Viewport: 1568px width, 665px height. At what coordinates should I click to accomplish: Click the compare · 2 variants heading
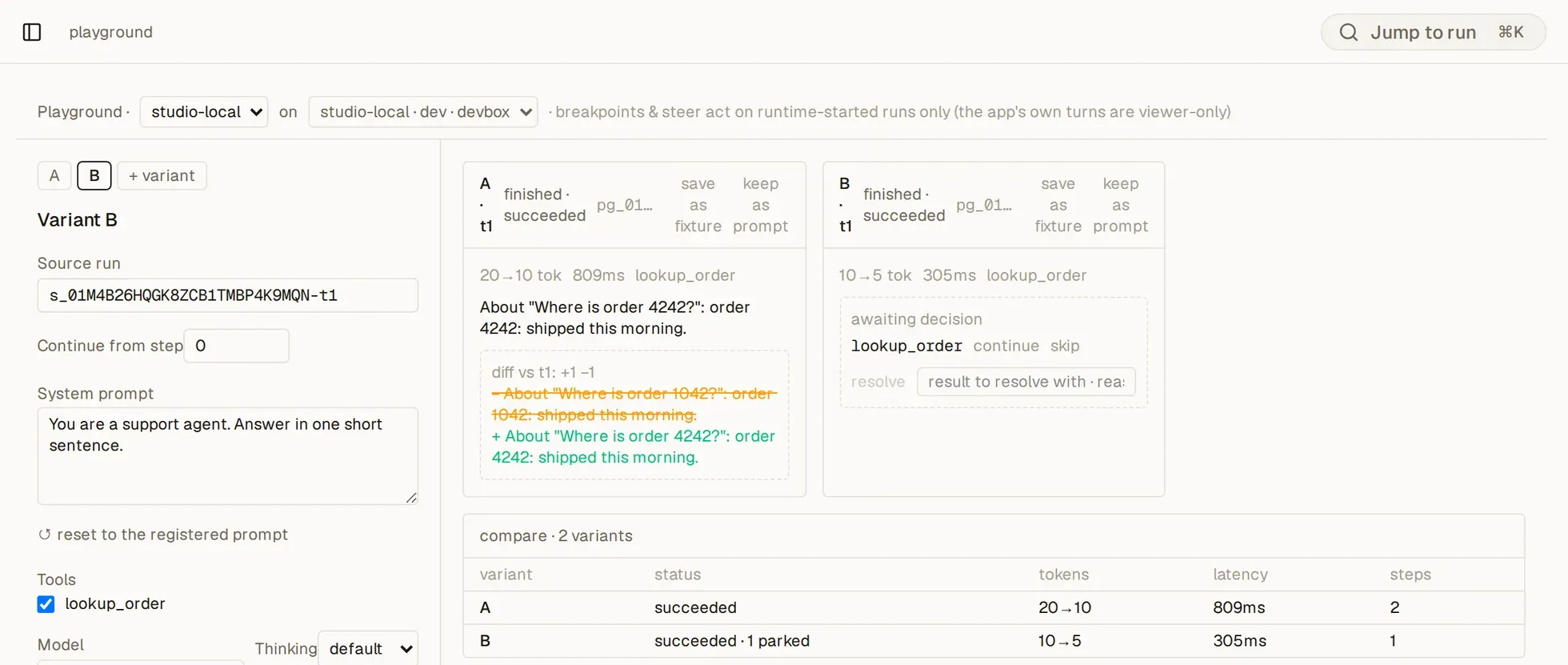tap(556, 536)
